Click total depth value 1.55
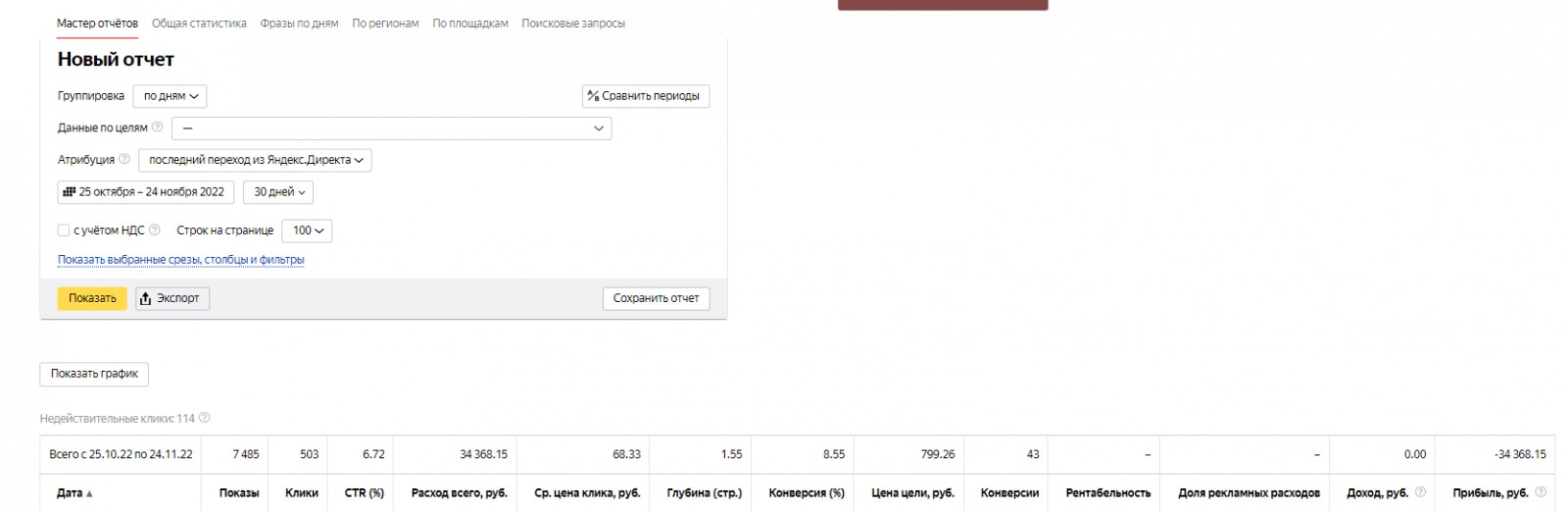The image size is (1568, 511). 731,455
